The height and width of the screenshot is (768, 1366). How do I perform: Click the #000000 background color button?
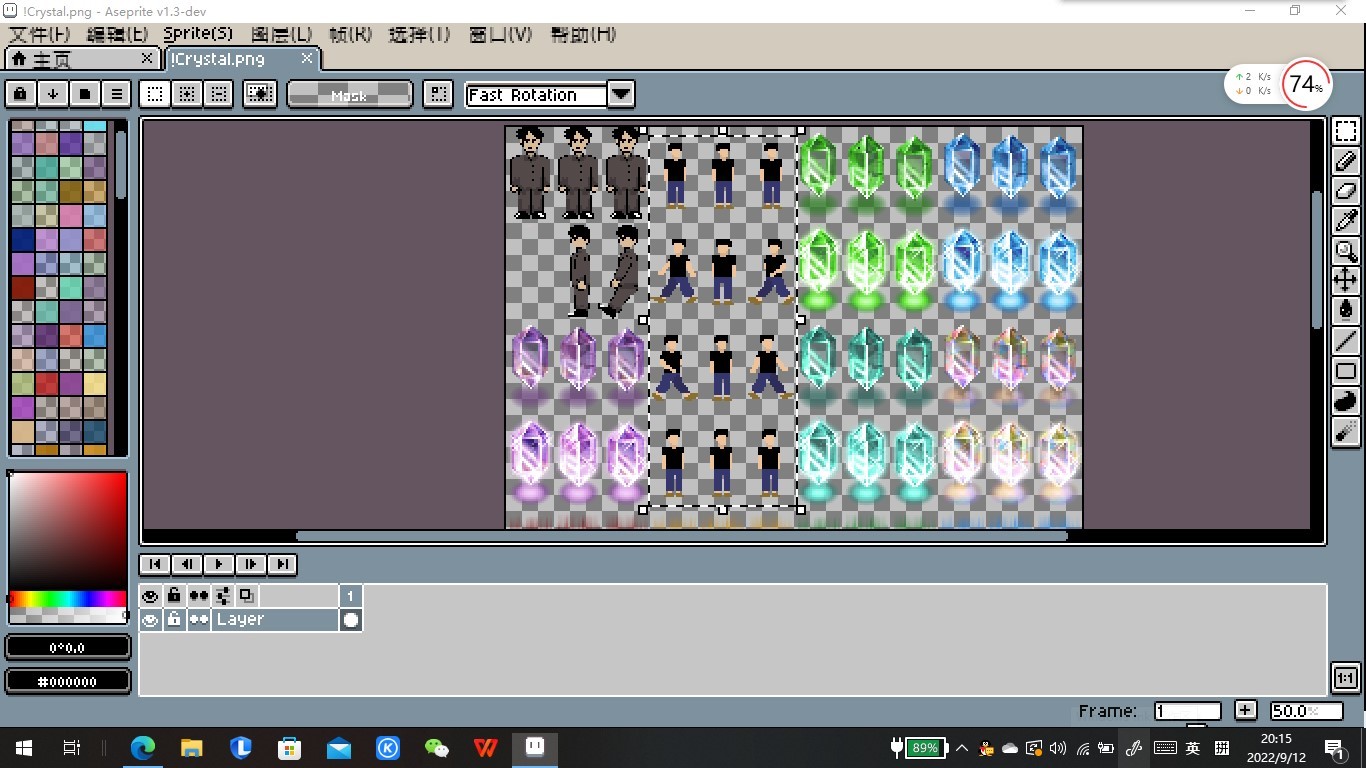68,681
